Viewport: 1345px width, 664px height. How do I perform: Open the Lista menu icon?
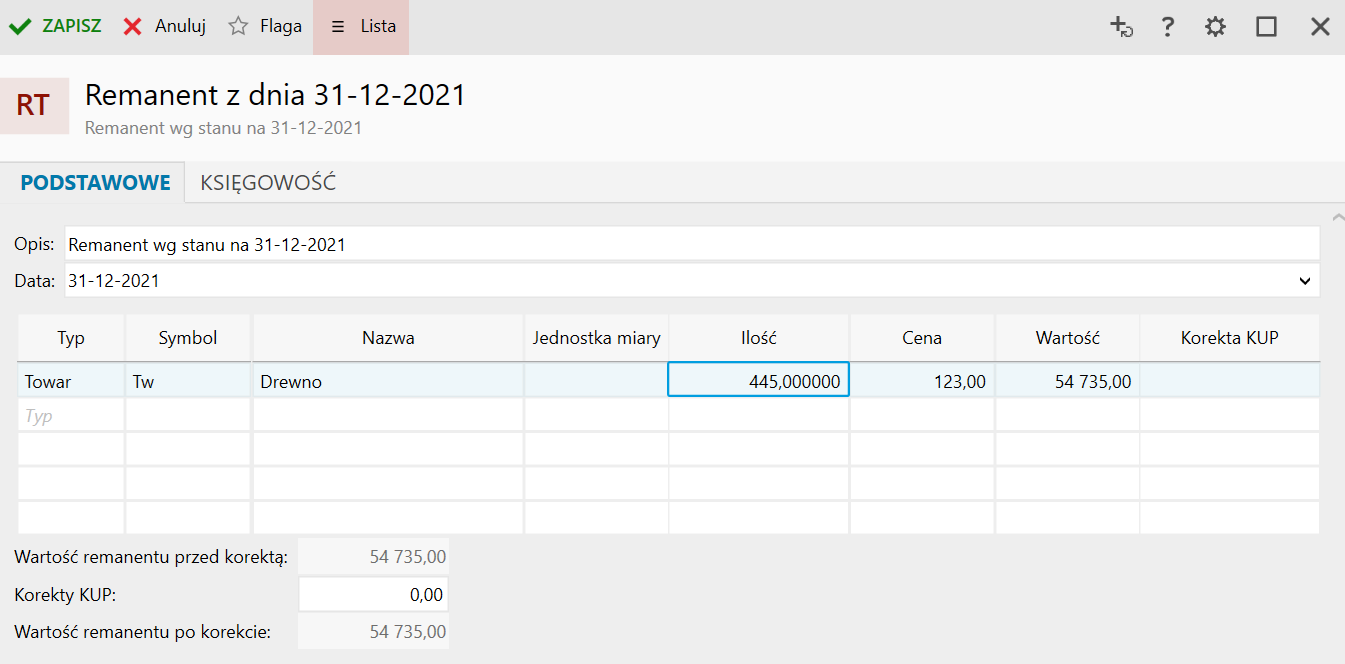pyautogui.click(x=338, y=27)
